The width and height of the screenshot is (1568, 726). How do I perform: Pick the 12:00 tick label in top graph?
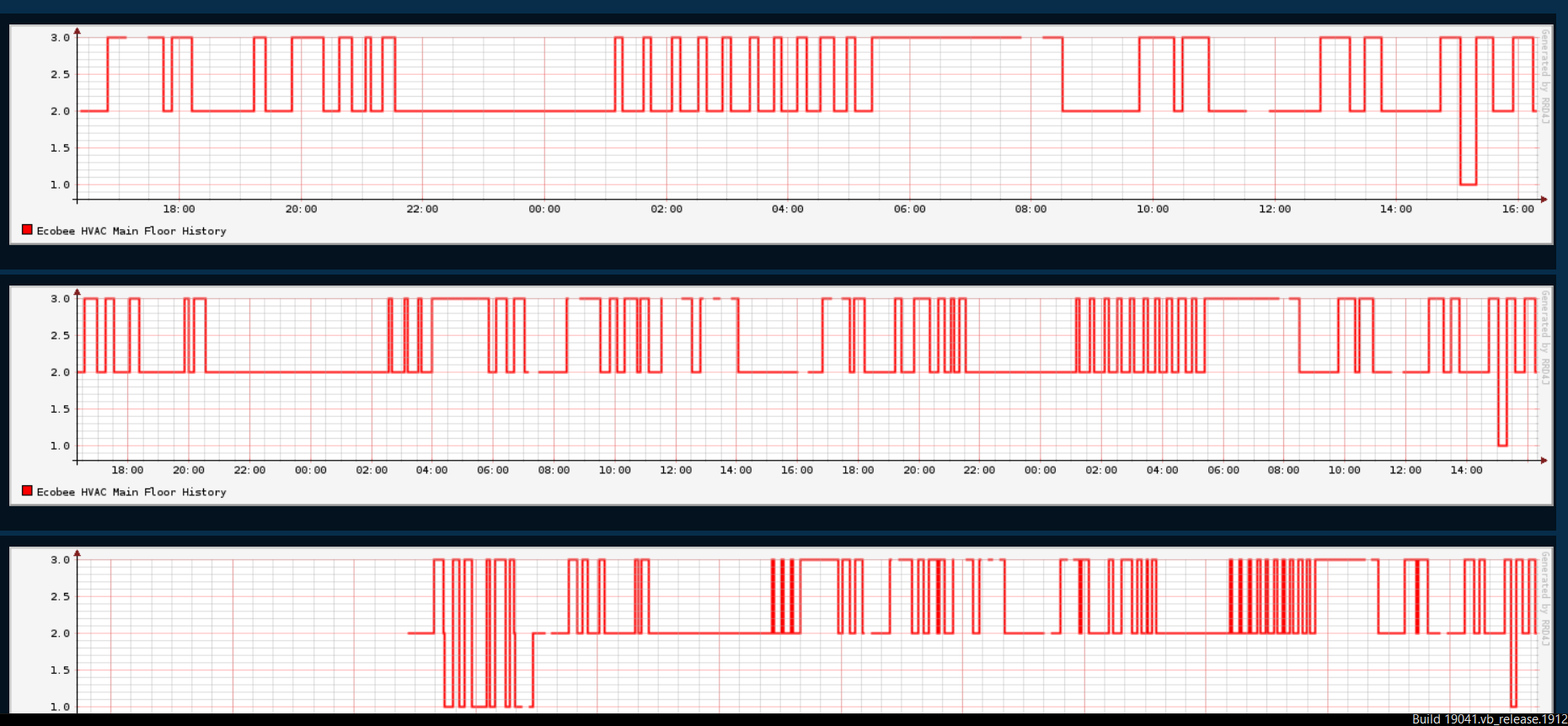[x=1274, y=209]
